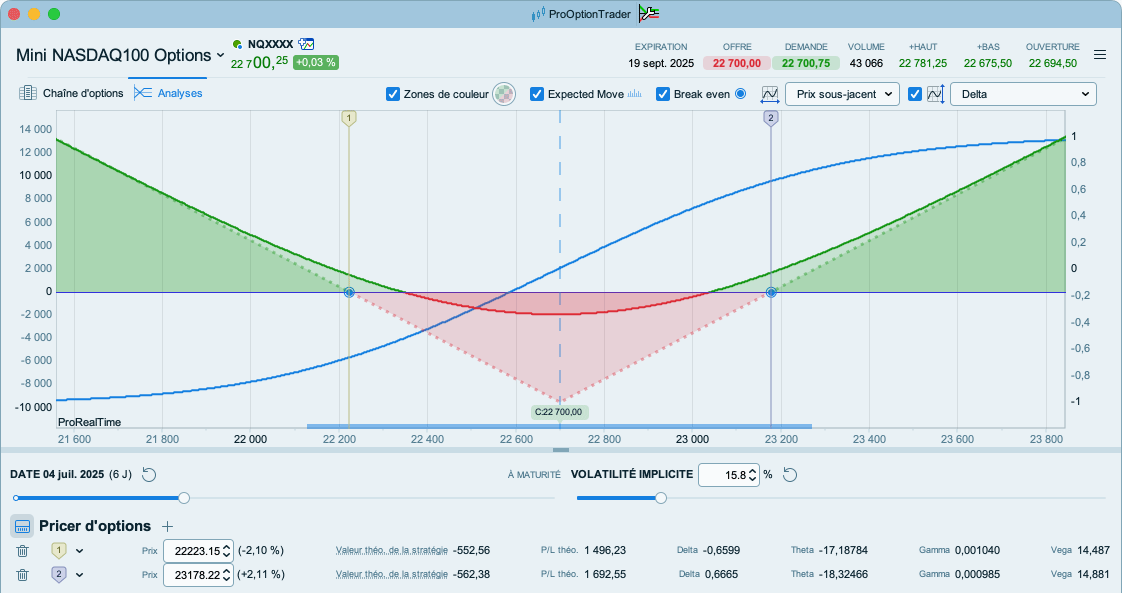1122x593 pixels.
Task: Delete pricer row 1 with the trash icon
Action: pos(23,550)
